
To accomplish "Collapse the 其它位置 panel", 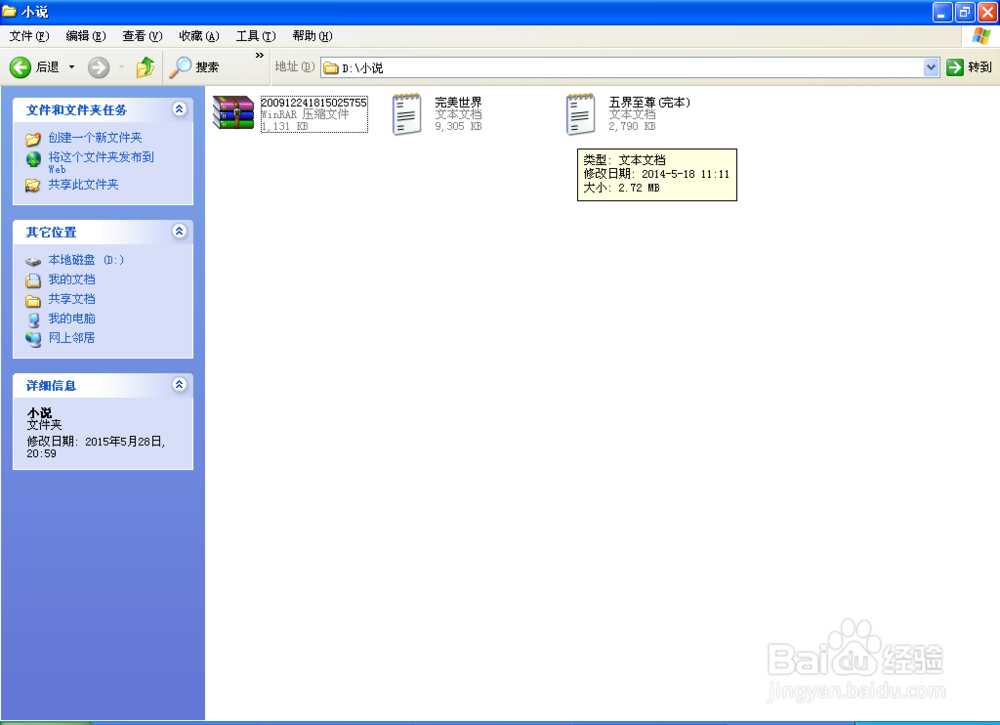I will (179, 231).
